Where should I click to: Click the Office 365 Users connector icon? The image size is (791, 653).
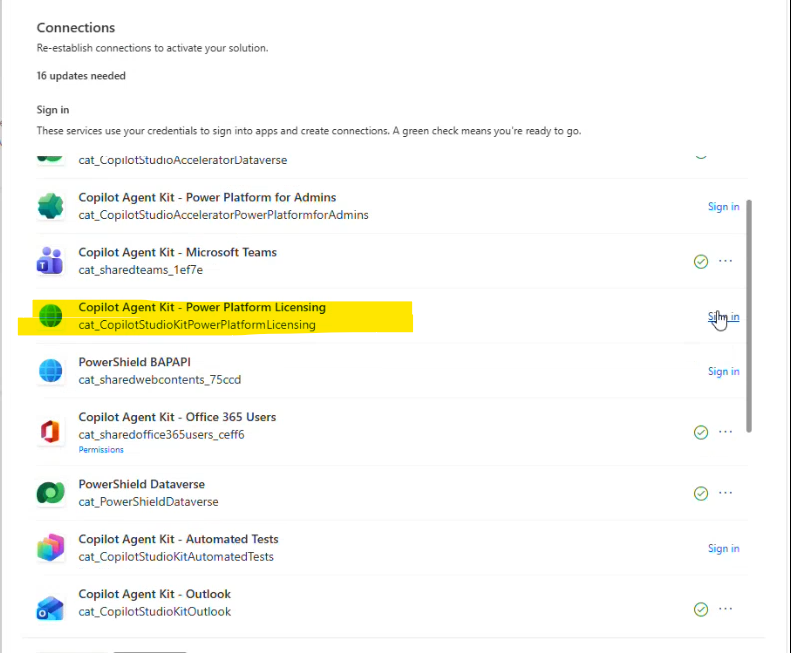tap(50, 432)
